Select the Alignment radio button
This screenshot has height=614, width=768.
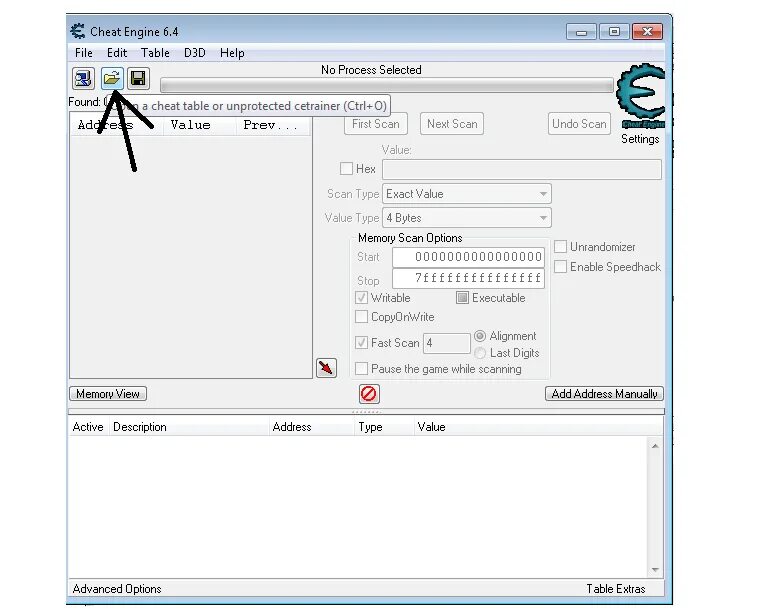pyautogui.click(x=480, y=336)
